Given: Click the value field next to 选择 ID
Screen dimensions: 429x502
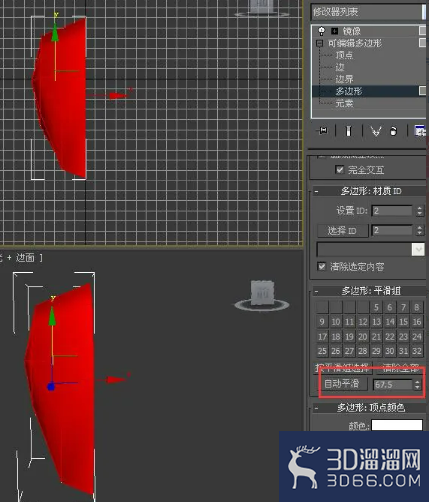Looking at the screenshot, I should pyautogui.click(x=392, y=230).
